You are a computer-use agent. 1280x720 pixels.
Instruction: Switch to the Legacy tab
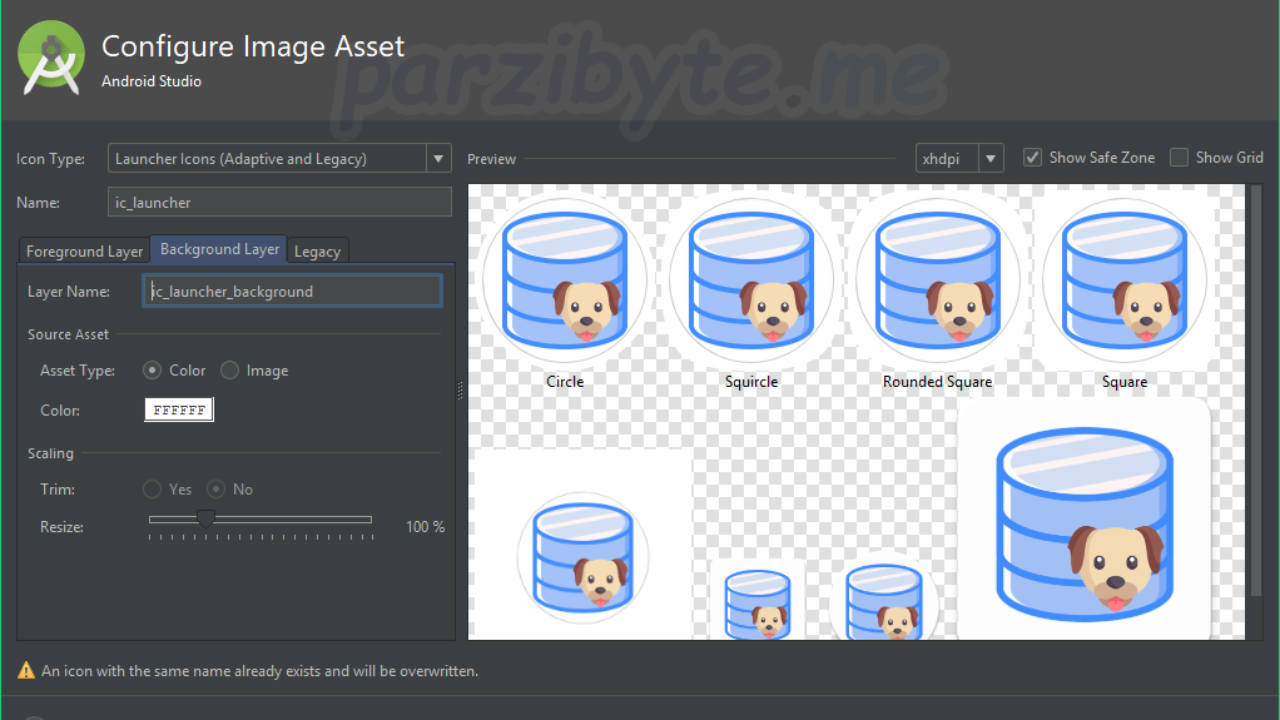[x=317, y=251]
